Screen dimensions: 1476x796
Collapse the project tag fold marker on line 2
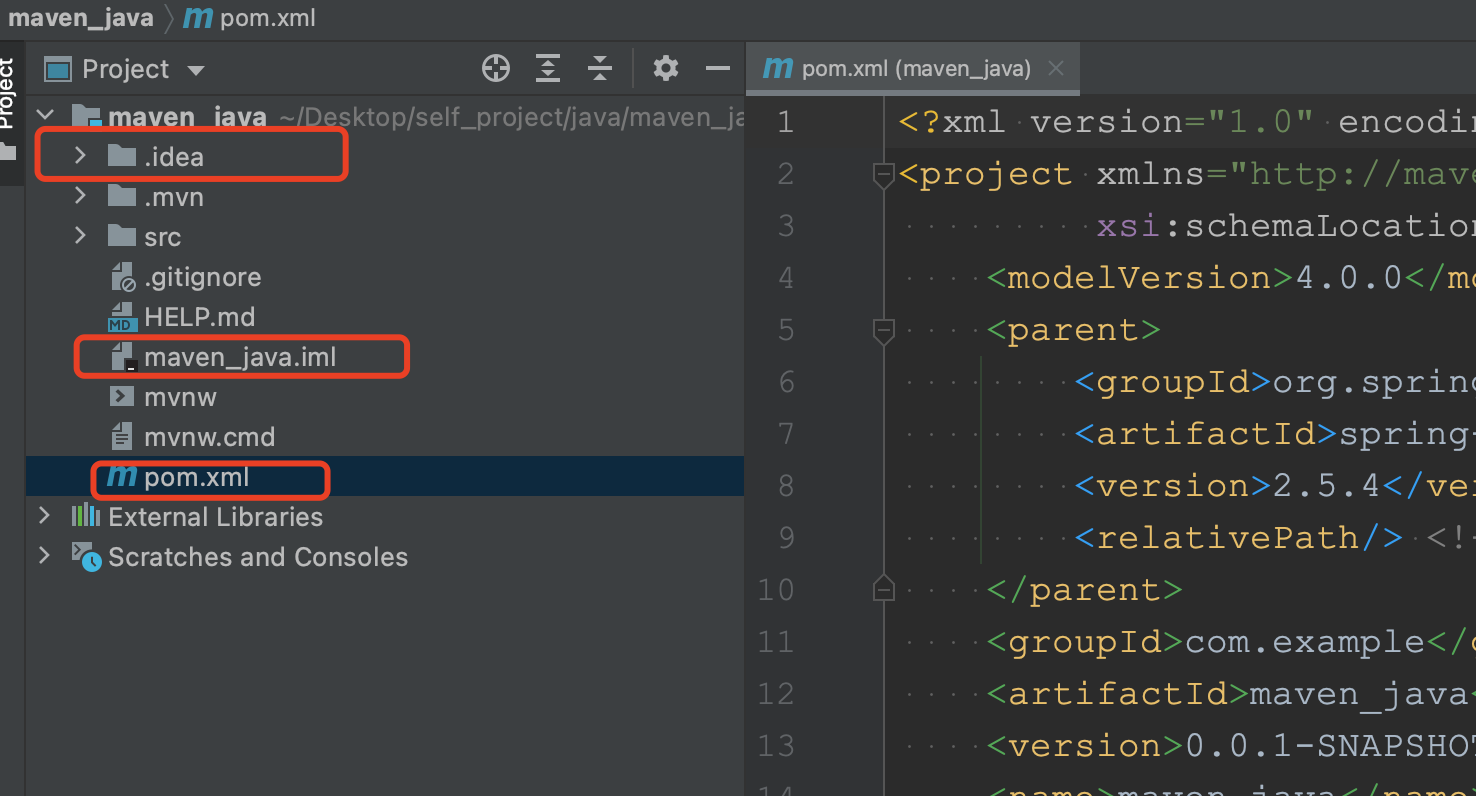click(883, 175)
